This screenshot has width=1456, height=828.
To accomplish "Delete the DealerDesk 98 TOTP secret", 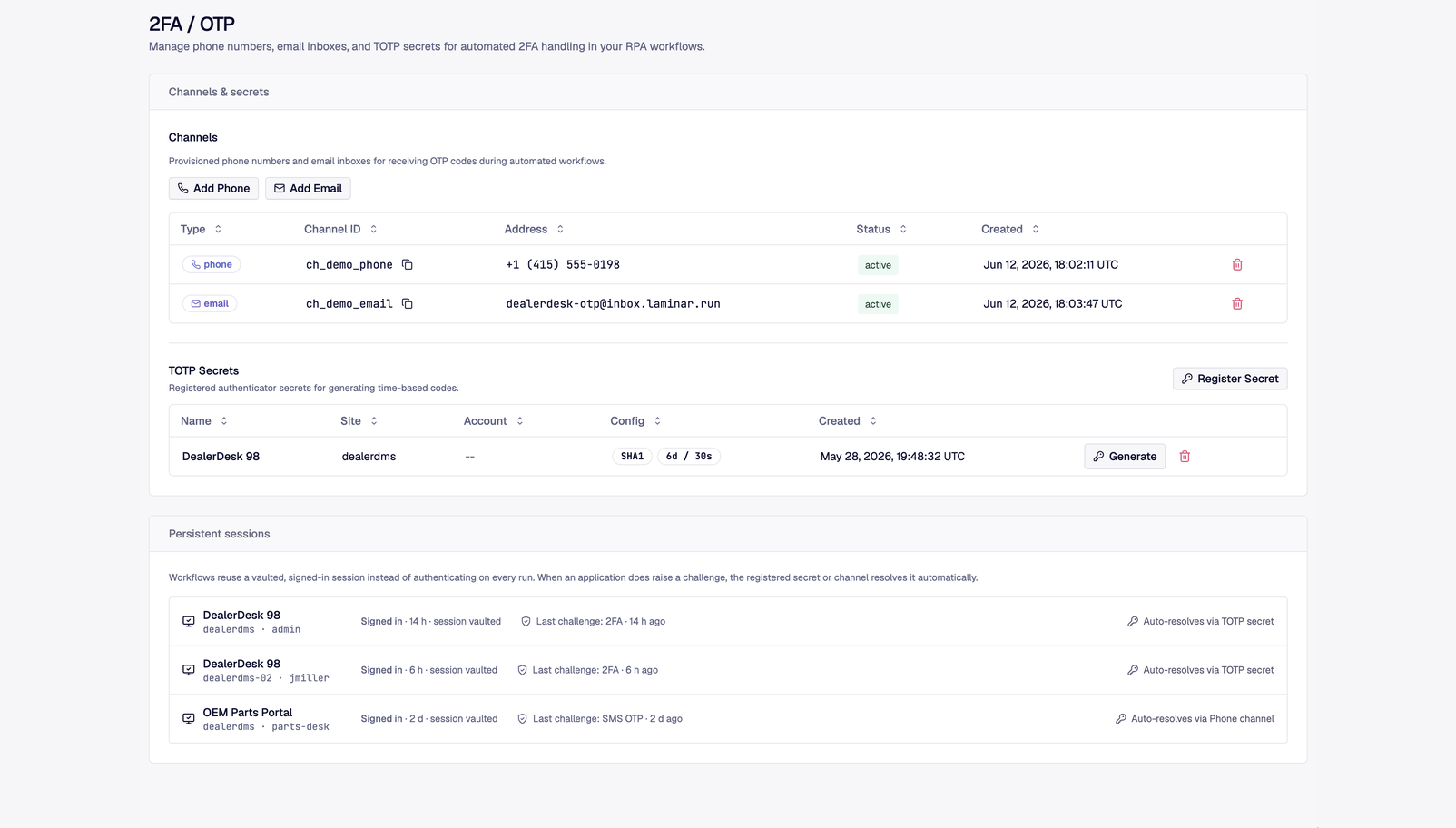I will [x=1185, y=457].
